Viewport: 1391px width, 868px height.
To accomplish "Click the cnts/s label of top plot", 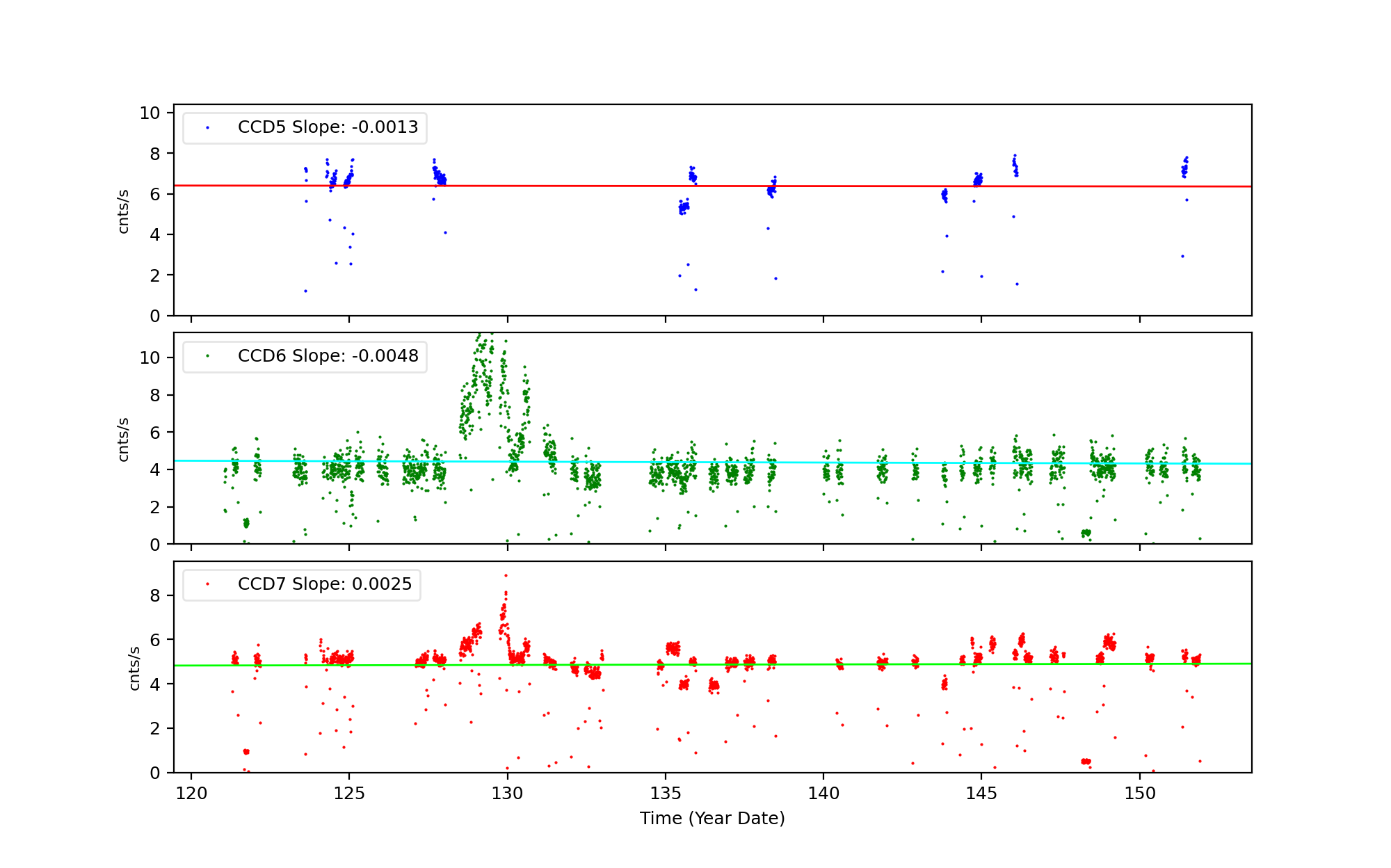I will tap(123, 211).
